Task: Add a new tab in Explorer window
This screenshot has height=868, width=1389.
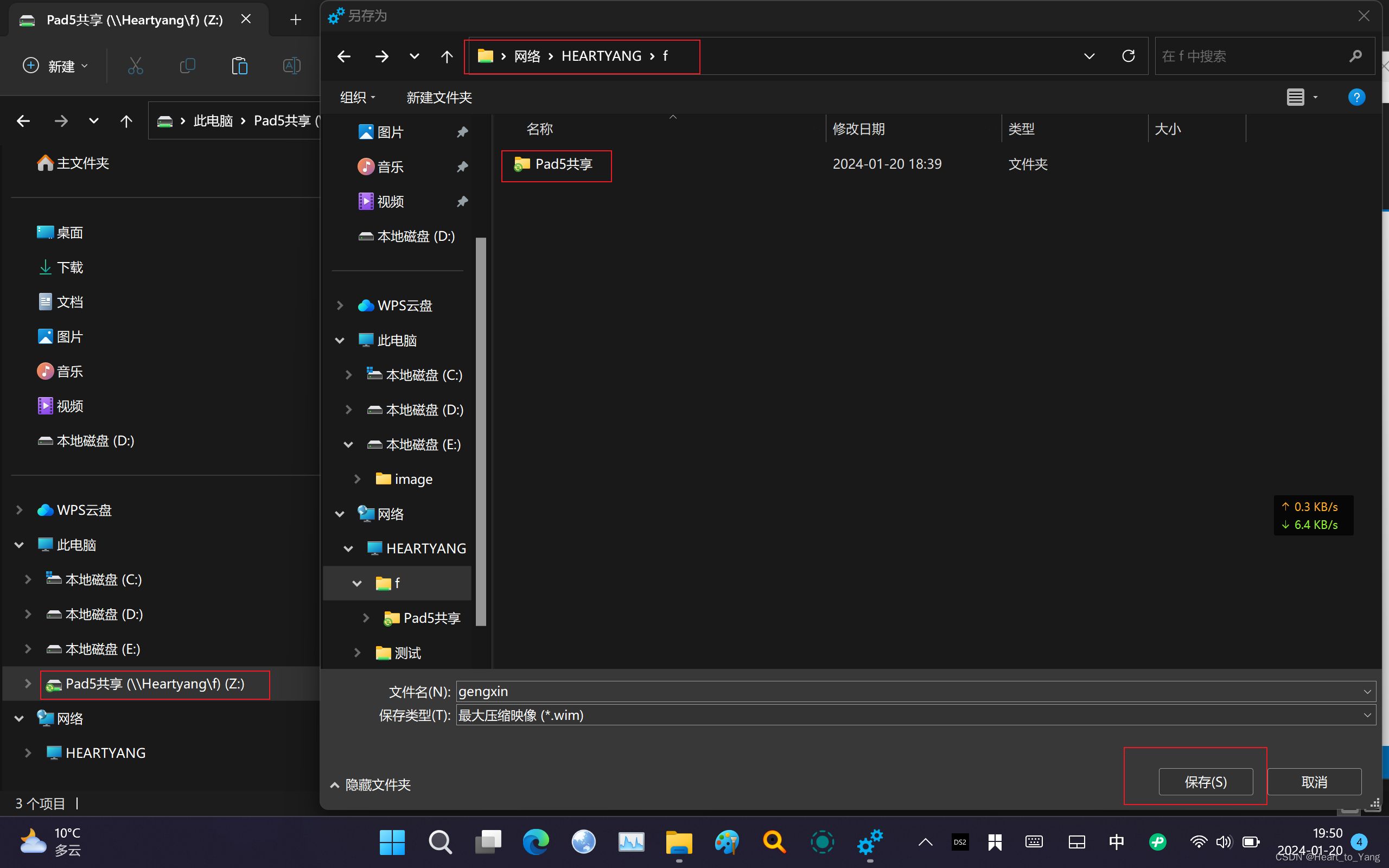Action: tap(296, 20)
